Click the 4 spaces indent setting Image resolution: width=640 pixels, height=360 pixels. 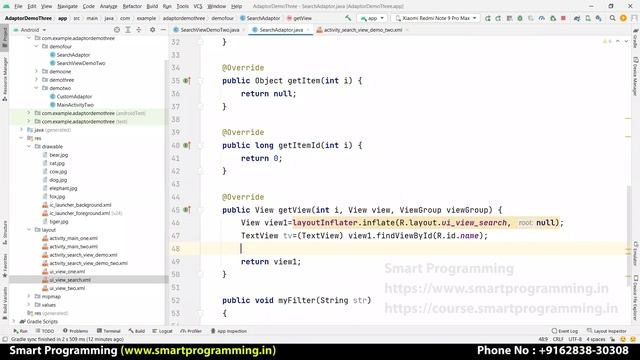tap(596, 339)
